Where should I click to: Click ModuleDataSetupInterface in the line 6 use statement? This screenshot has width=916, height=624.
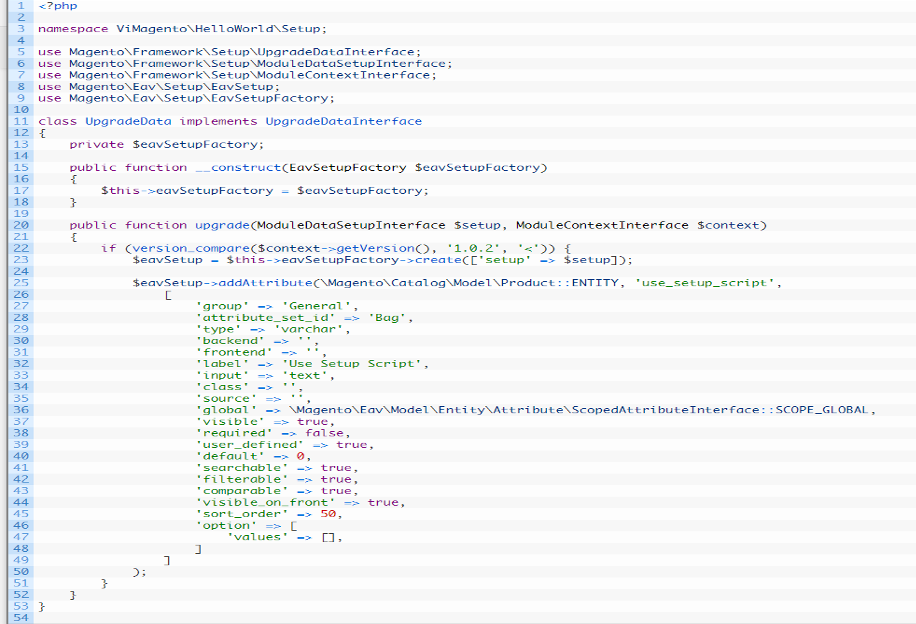[352, 64]
